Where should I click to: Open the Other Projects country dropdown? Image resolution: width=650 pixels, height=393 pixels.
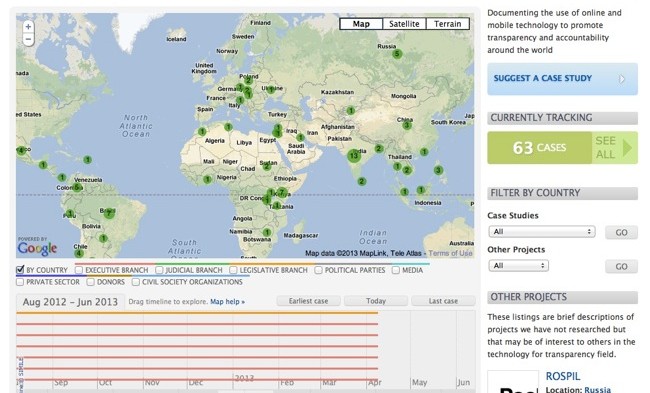[x=519, y=265]
